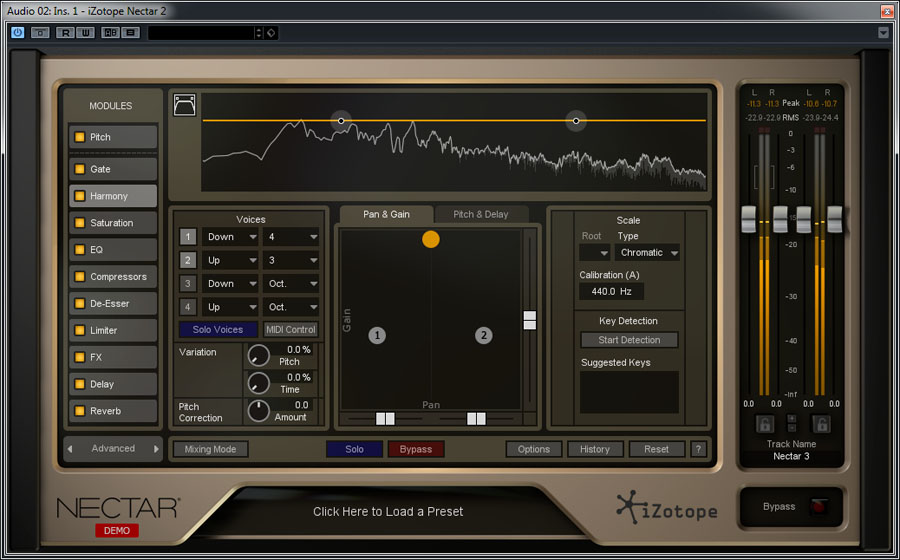Toggle the Gate module on/off indicator

[x=80, y=169]
